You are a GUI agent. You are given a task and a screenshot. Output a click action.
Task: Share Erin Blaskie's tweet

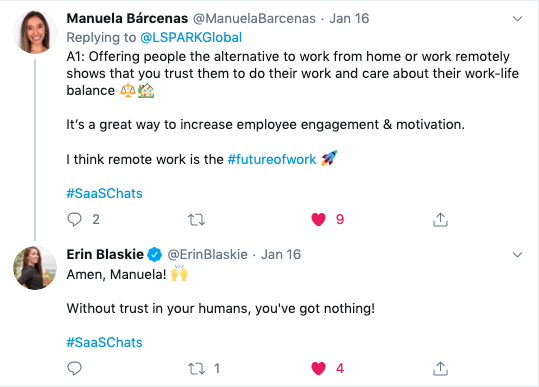coord(440,369)
